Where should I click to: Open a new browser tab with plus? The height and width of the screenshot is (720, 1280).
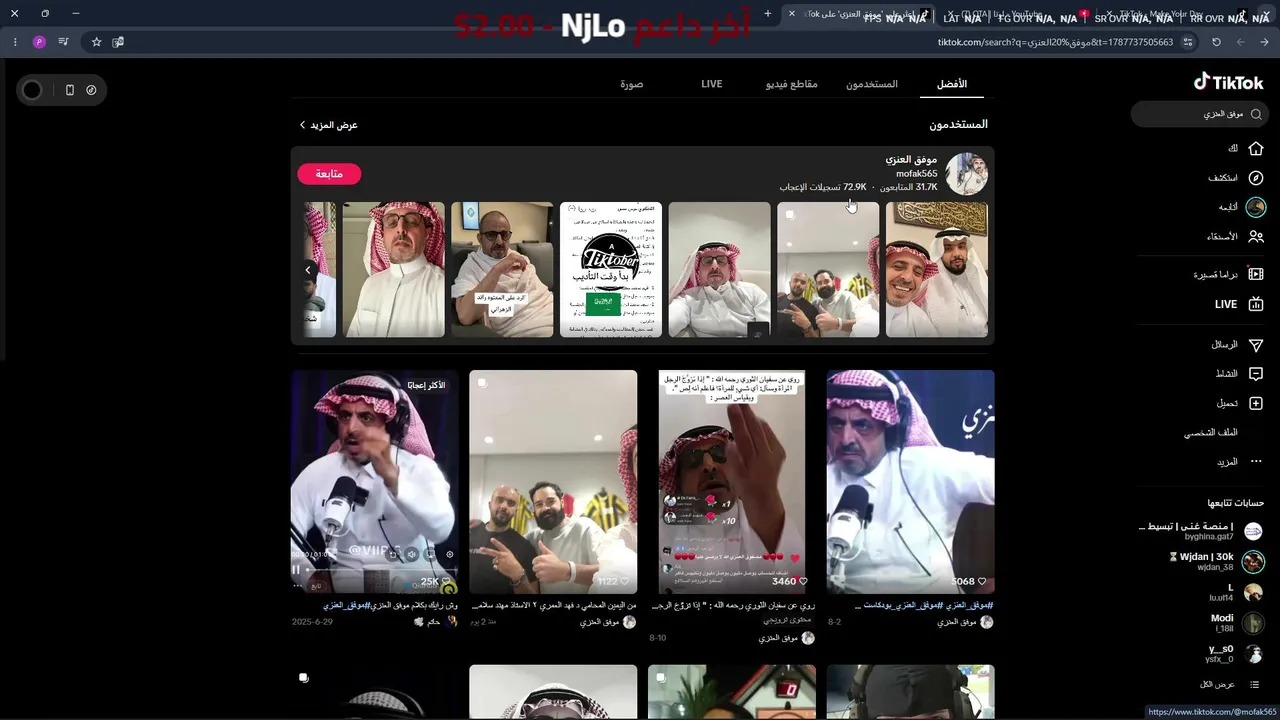[767, 14]
